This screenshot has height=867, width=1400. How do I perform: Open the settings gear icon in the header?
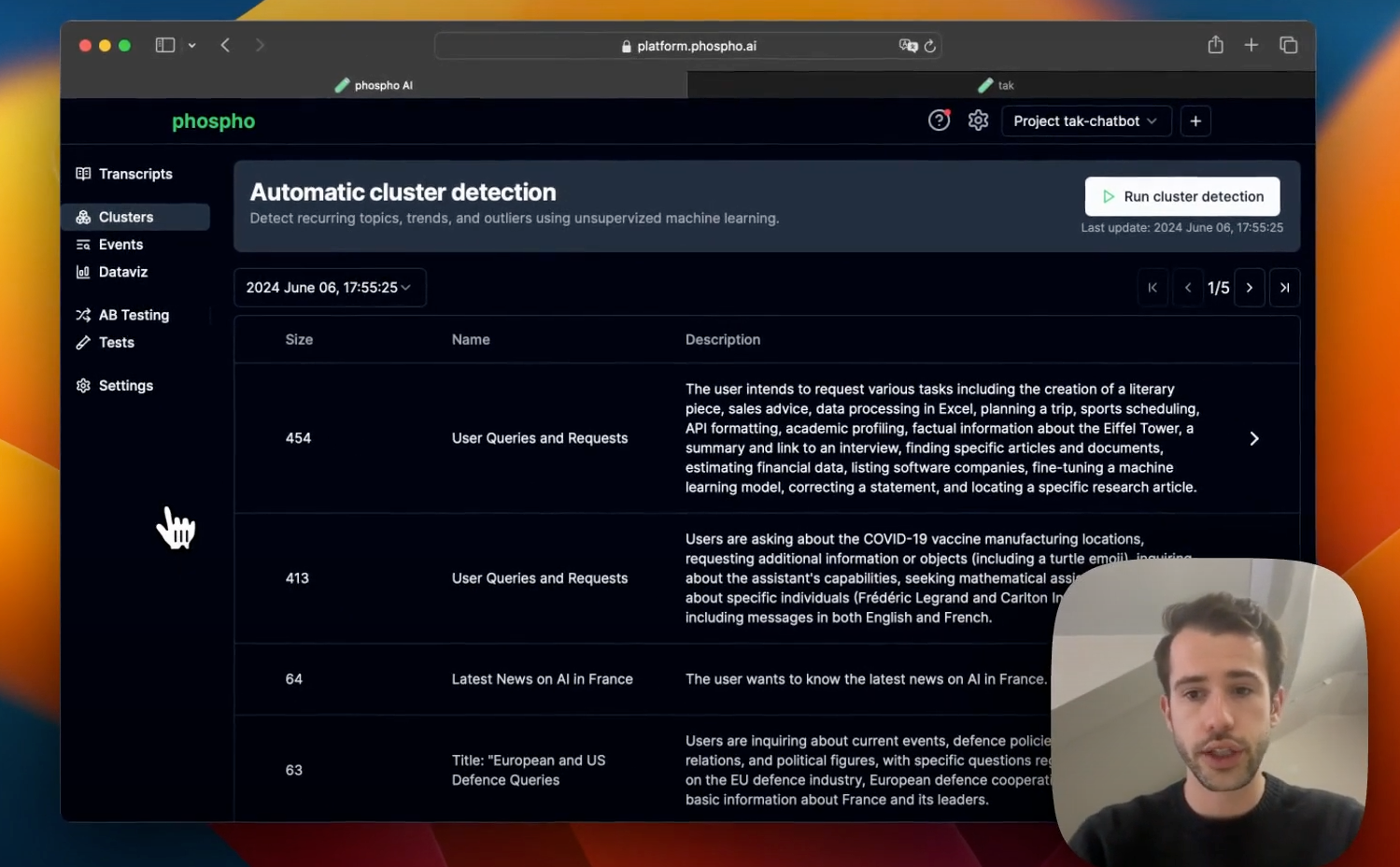[x=978, y=121]
